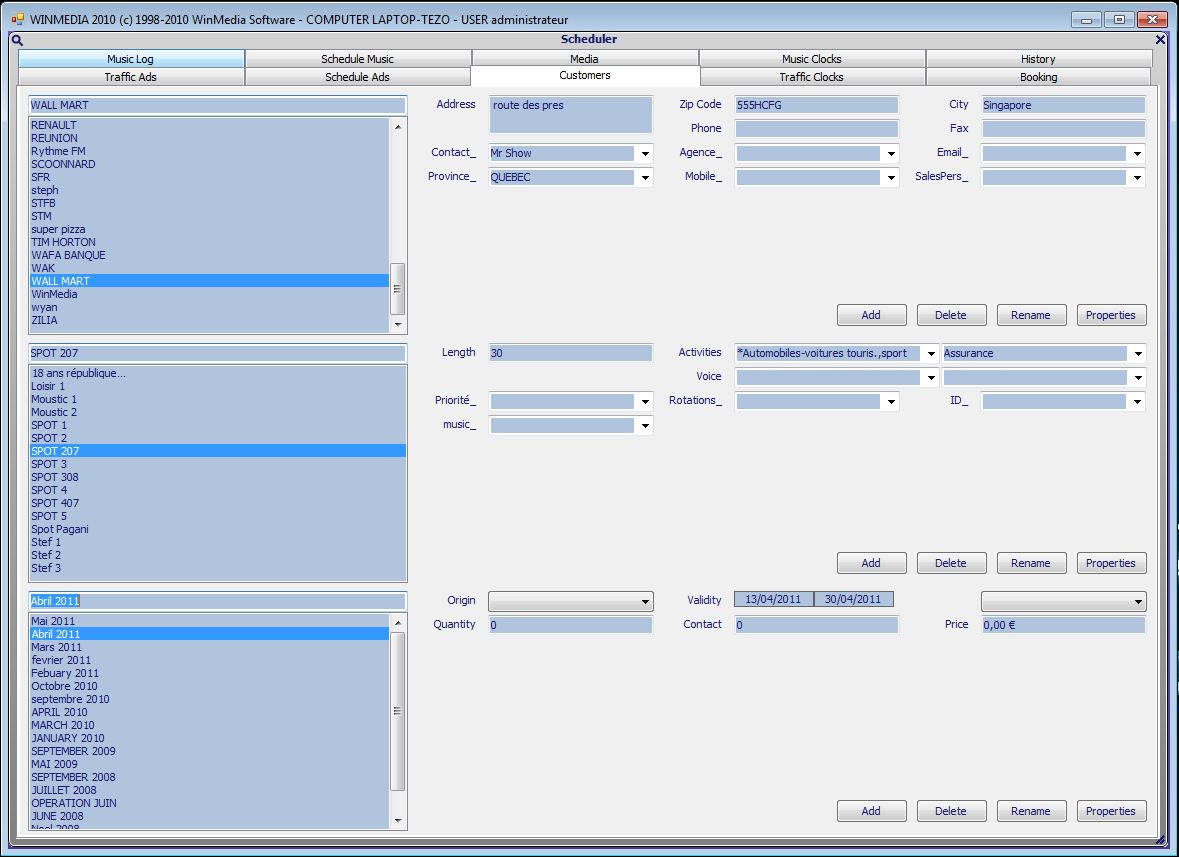The height and width of the screenshot is (857, 1179).
Task: Click the customer list scrollbar thumb
Action: click(x=397, y=288)
